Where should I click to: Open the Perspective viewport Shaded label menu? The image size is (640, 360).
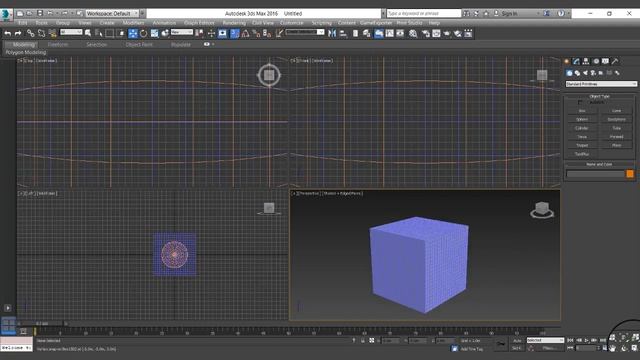click(x=343, y=193)
